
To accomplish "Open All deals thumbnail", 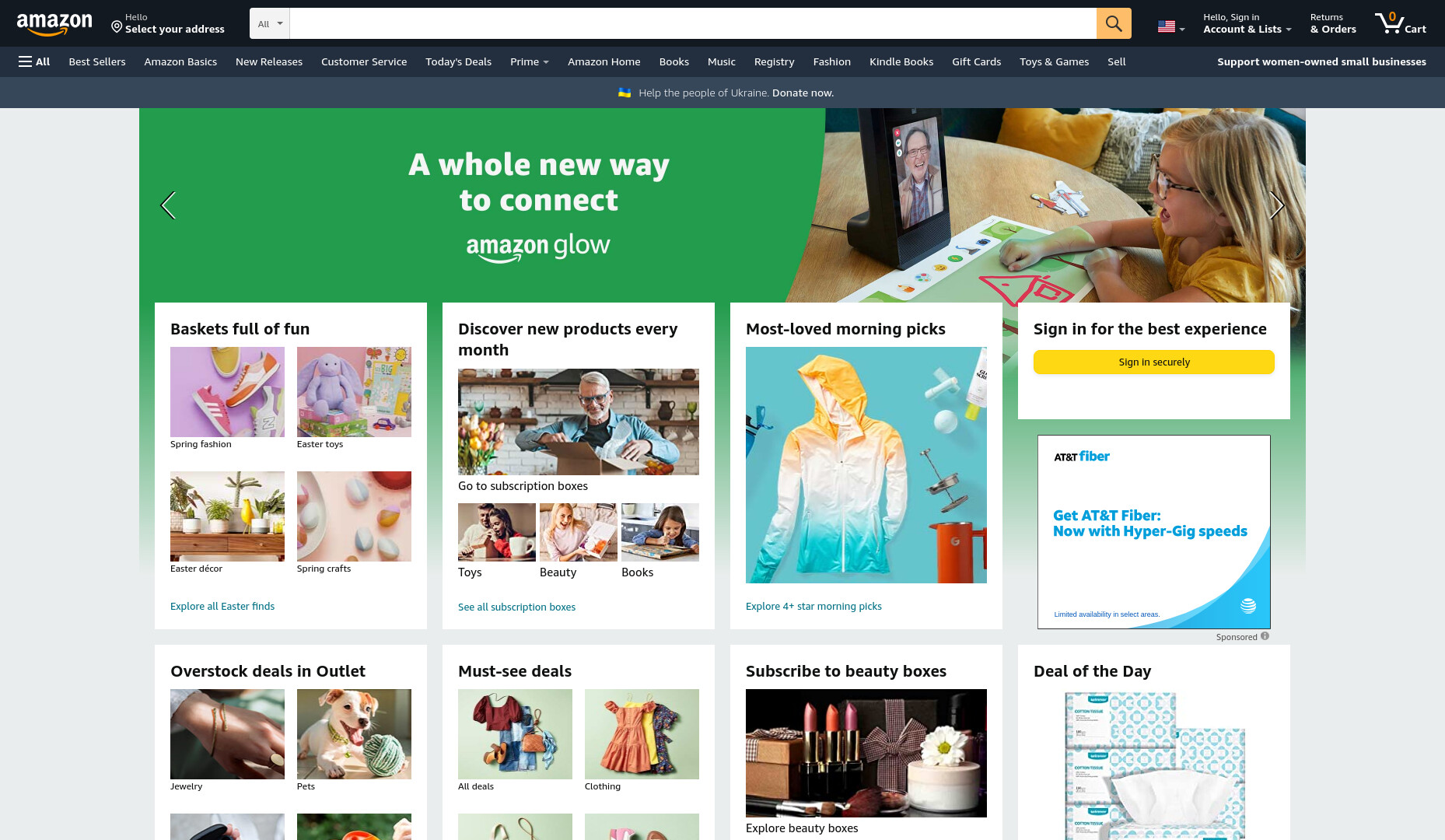I will pos(515,734).
